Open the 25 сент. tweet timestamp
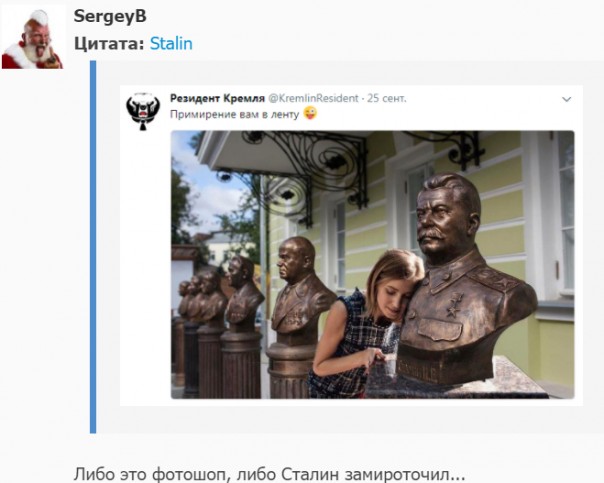Image resolution: width=604 pixels, height=483 pixels. click(x=386, y=99)
